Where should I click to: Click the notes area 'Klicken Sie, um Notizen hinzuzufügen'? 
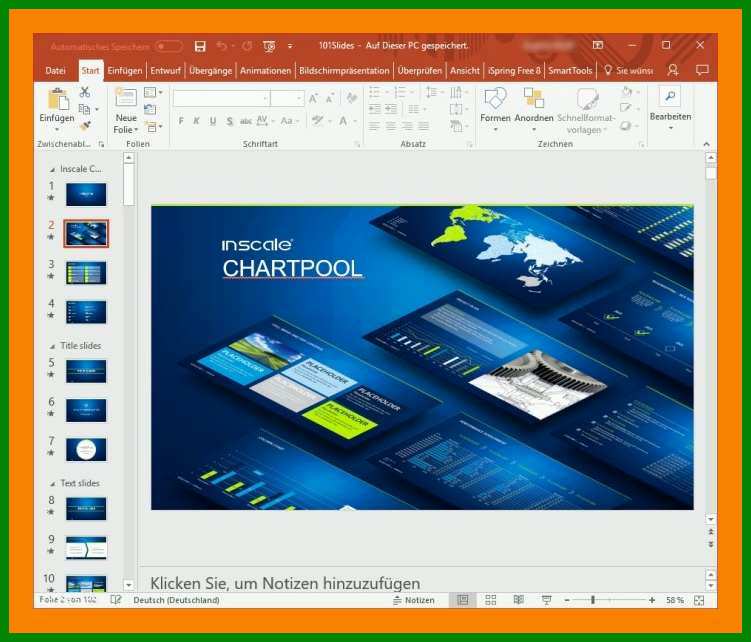[x=285, y=583]
